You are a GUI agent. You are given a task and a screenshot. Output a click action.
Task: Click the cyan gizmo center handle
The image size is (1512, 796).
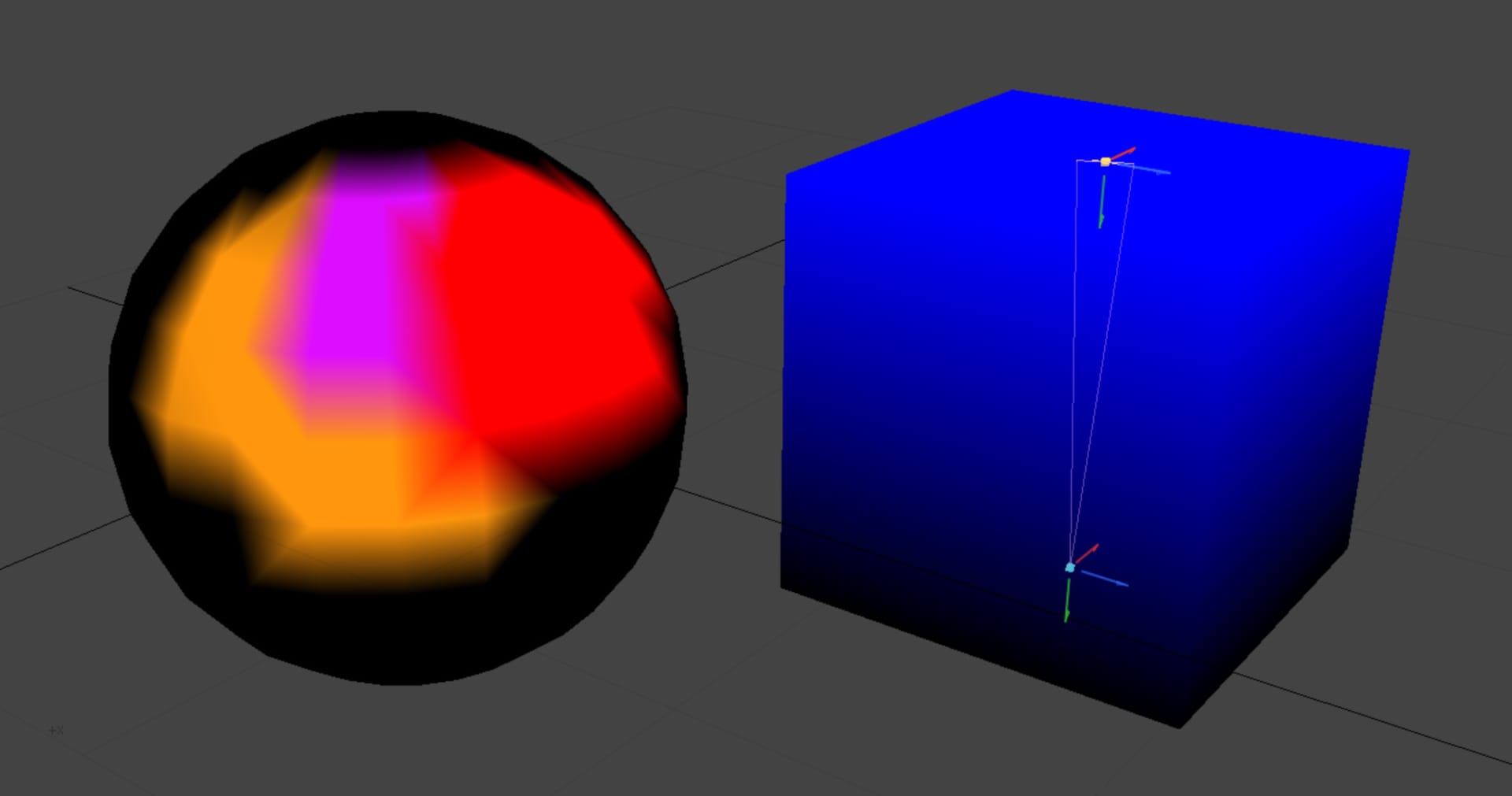coord(1070,568)
